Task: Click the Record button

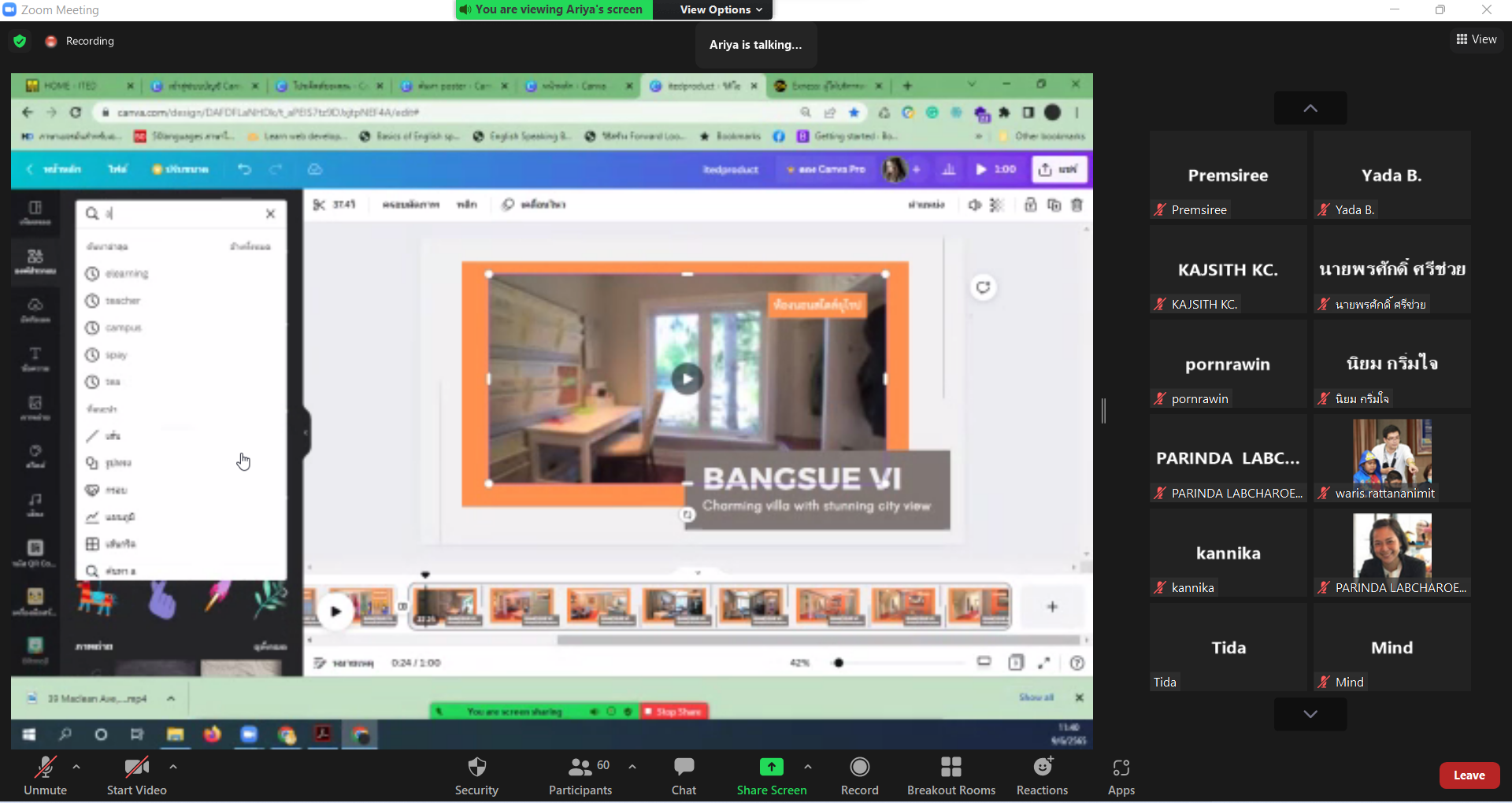Action: click(859, 775)
